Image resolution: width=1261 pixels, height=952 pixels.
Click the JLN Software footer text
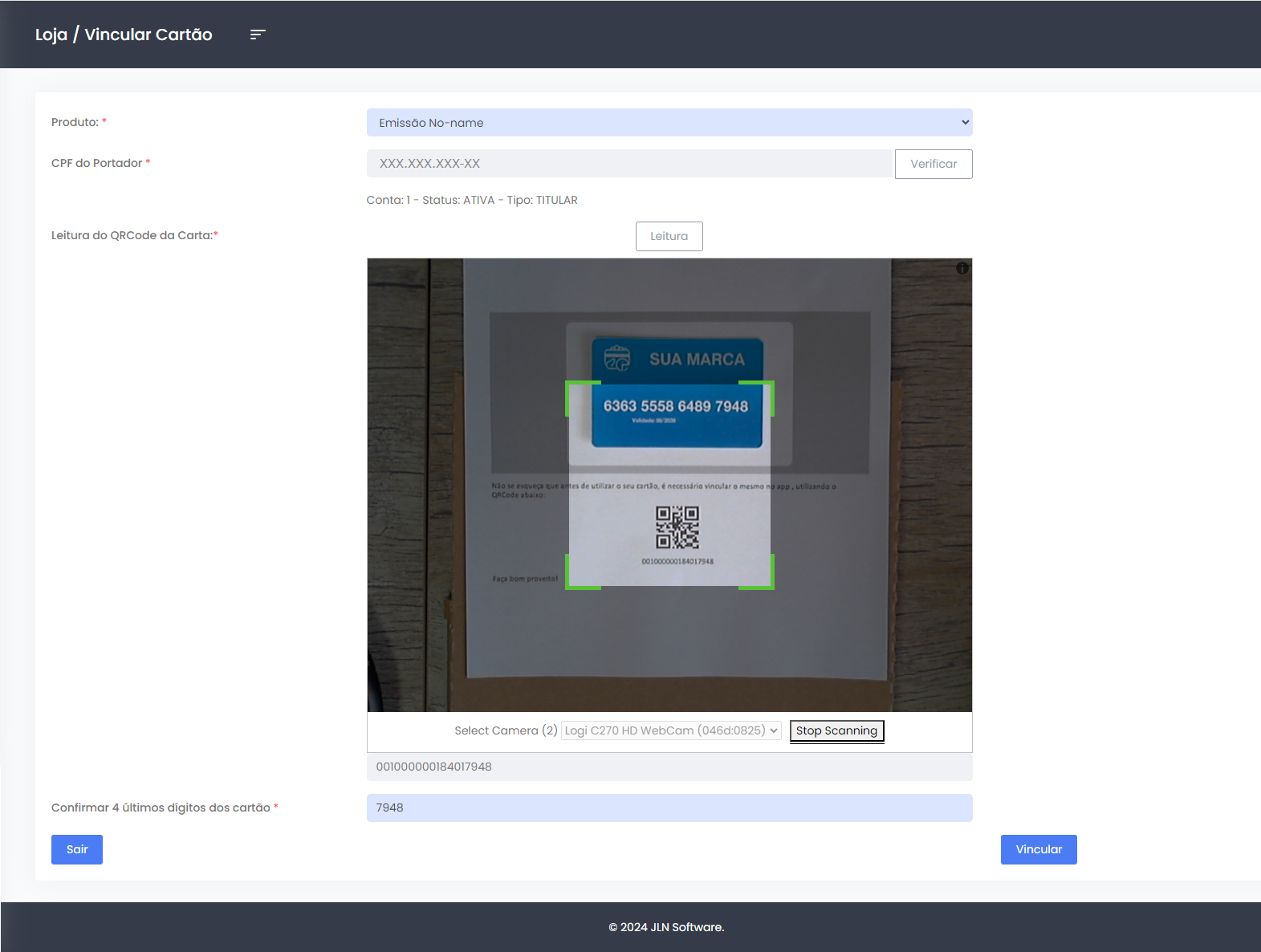(x=666, y=927)
